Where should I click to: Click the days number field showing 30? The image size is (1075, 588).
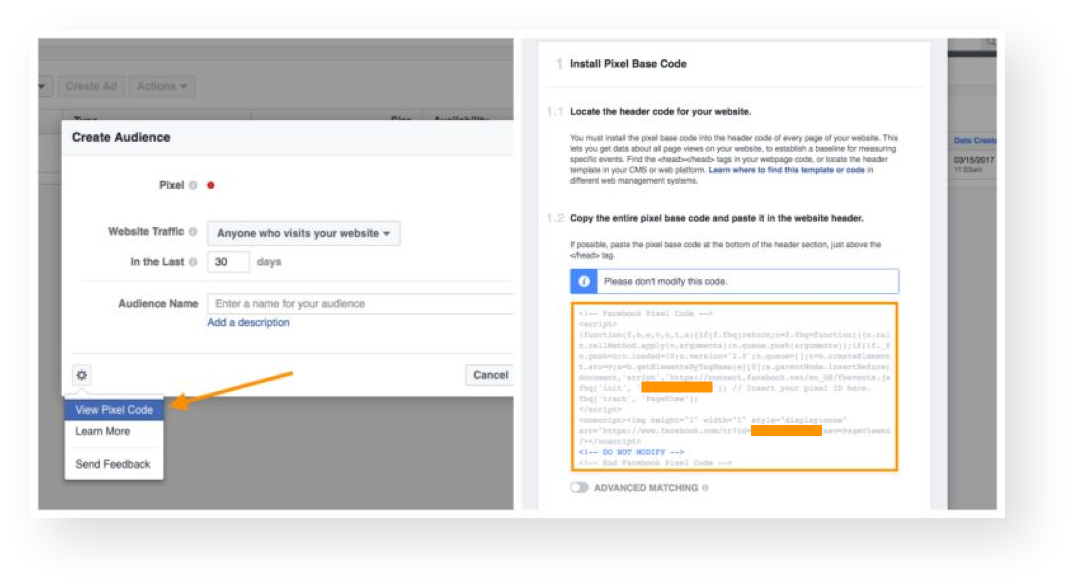click(x=228, y=262)
